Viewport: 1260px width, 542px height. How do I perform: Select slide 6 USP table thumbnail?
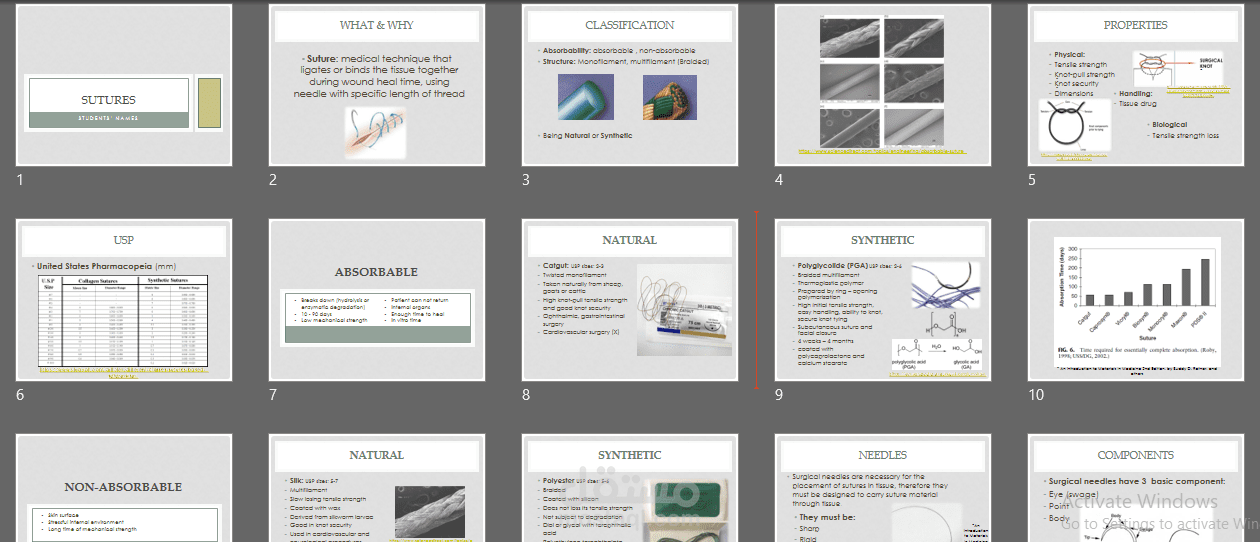(x=124, y=299)
